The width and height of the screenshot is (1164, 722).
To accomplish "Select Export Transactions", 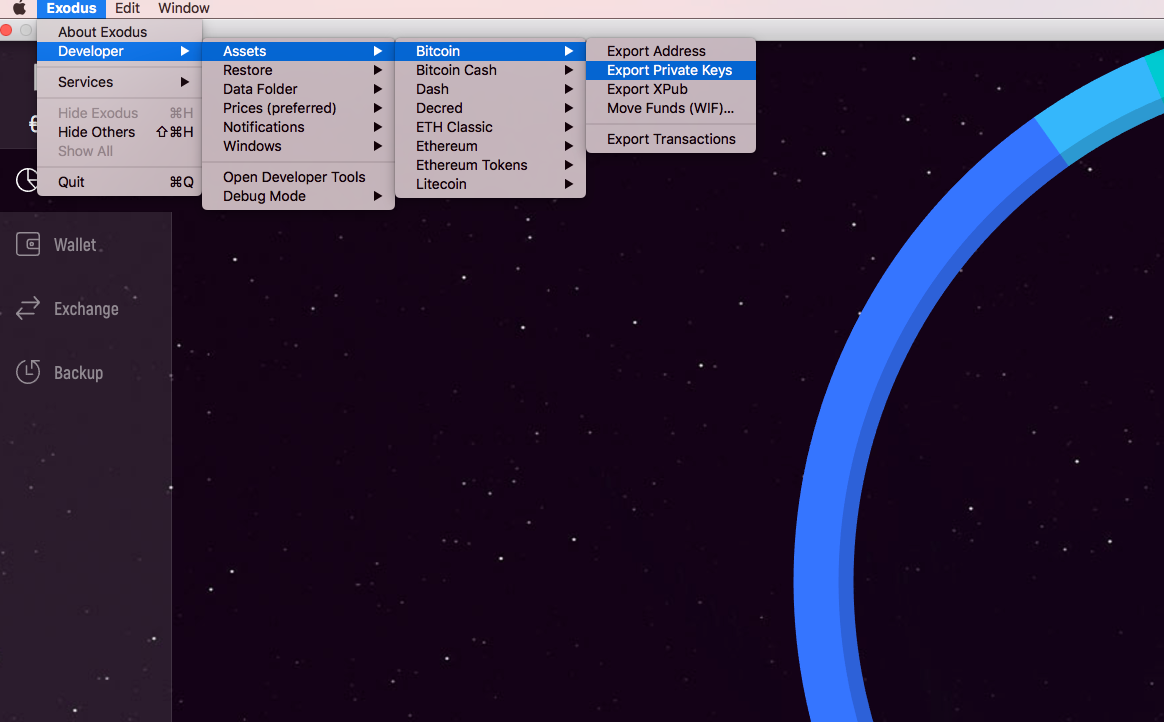I will pyautogui.click(x=671, y=140).
